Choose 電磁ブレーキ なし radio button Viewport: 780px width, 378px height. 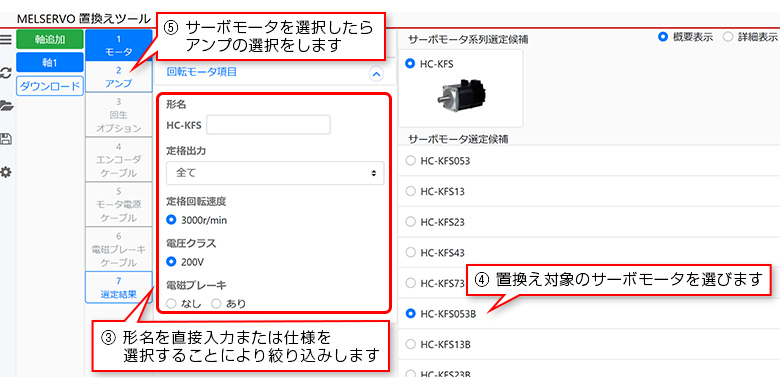(x=171, y=303)
